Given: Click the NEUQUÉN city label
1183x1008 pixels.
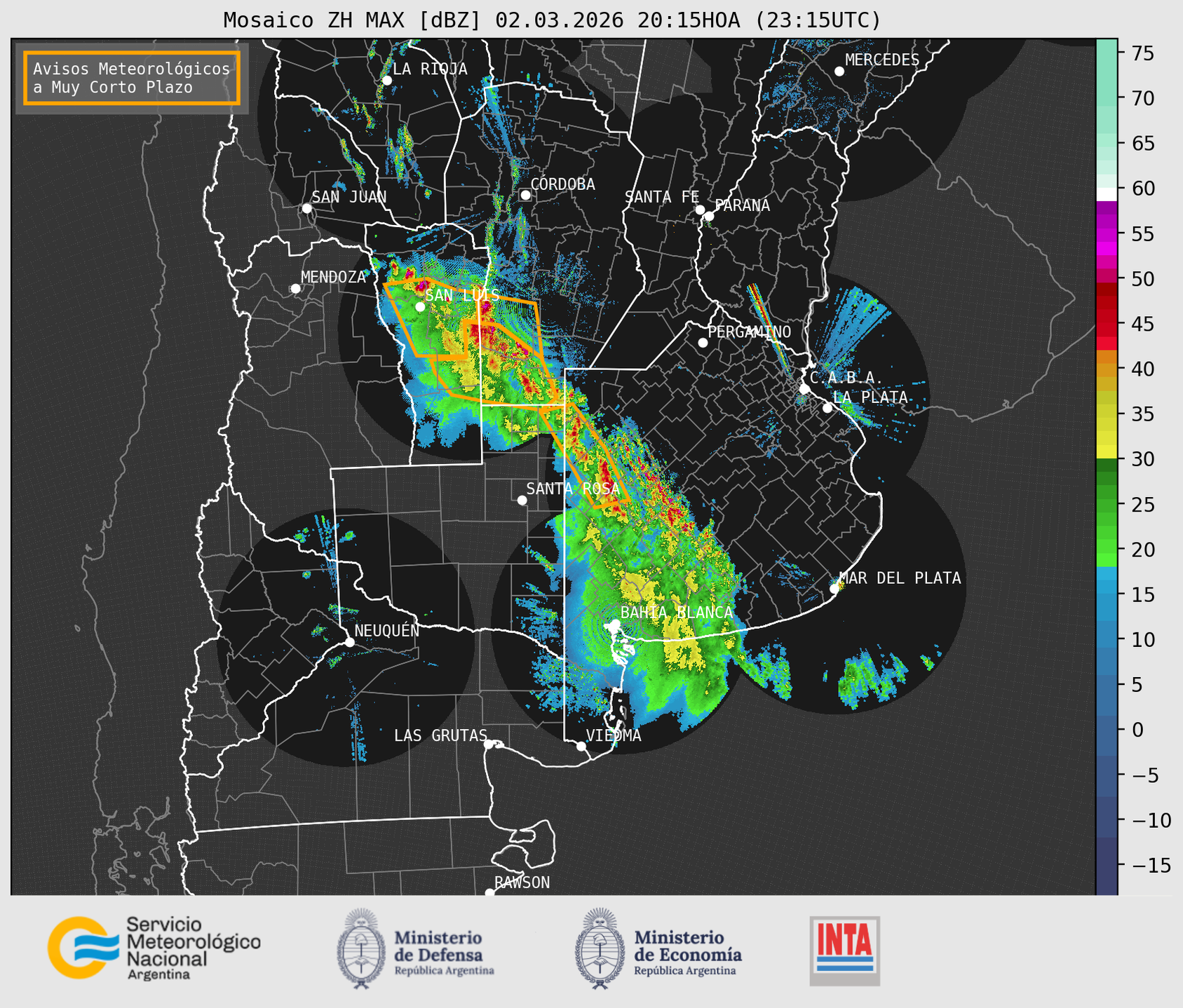Looking at the screenshot, I should [x=387, y=630].
